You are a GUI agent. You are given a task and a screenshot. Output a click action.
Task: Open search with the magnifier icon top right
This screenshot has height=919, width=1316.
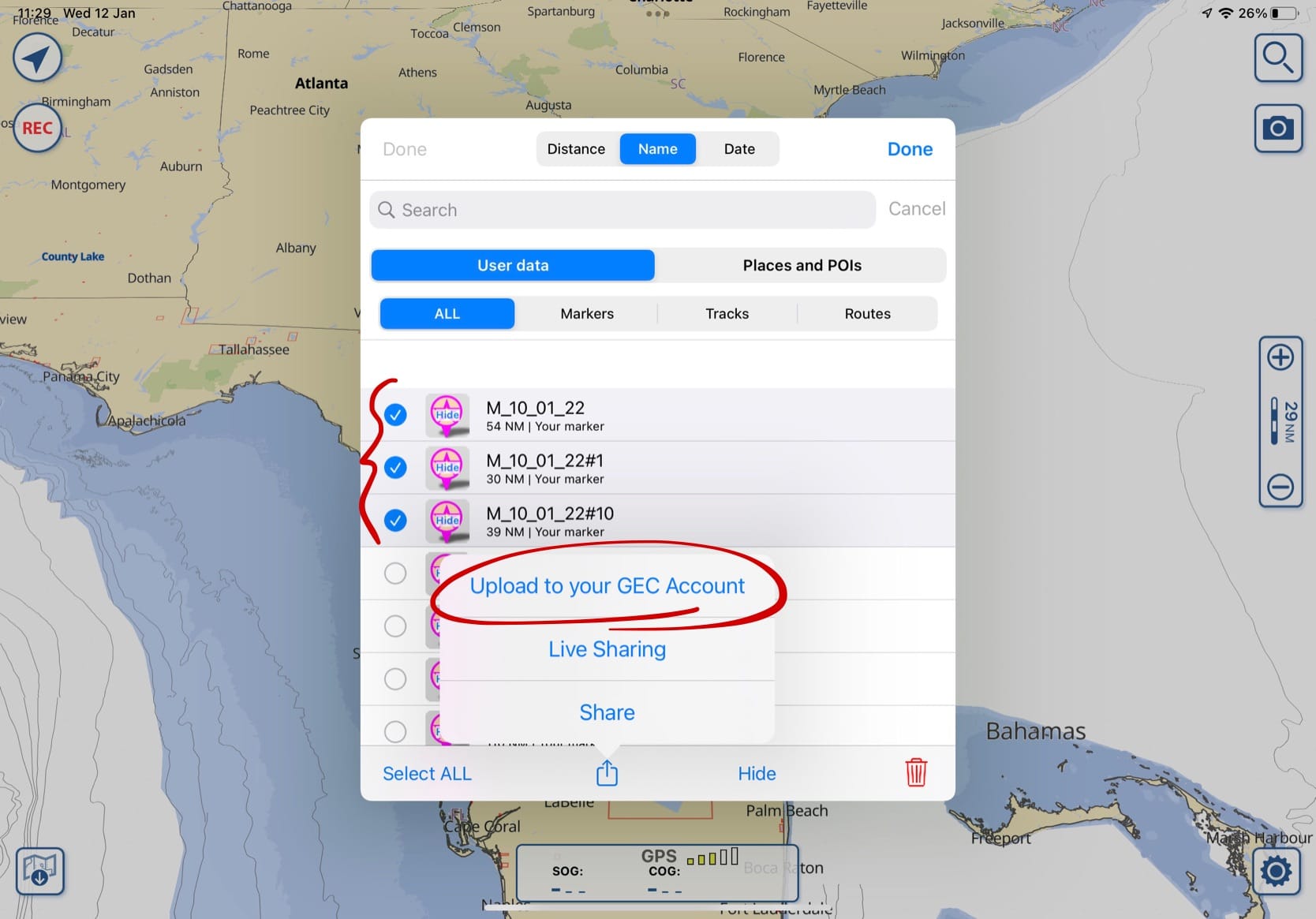[1278, 58]
